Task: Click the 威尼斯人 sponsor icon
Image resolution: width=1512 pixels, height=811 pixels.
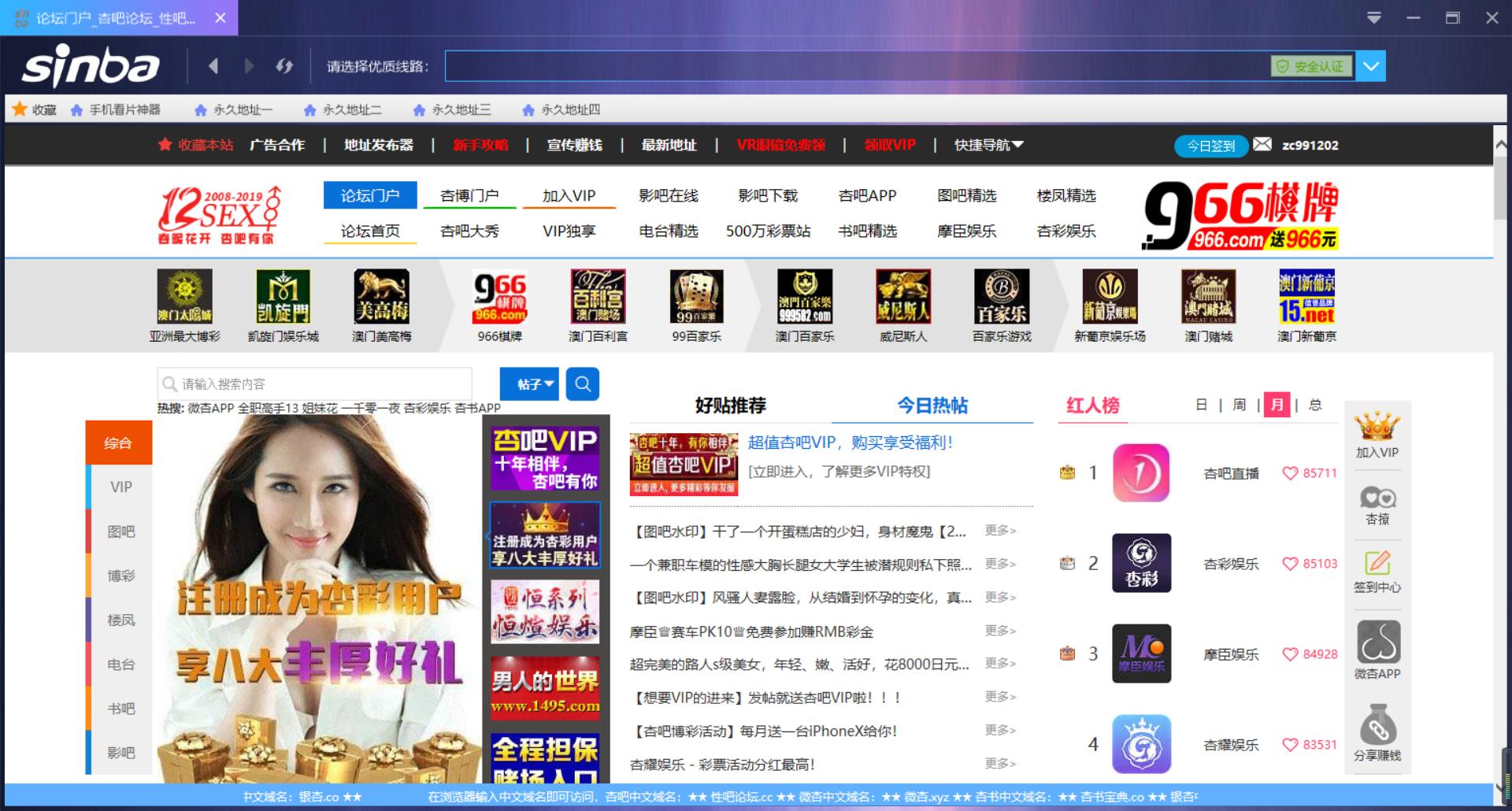Action: 903,297
